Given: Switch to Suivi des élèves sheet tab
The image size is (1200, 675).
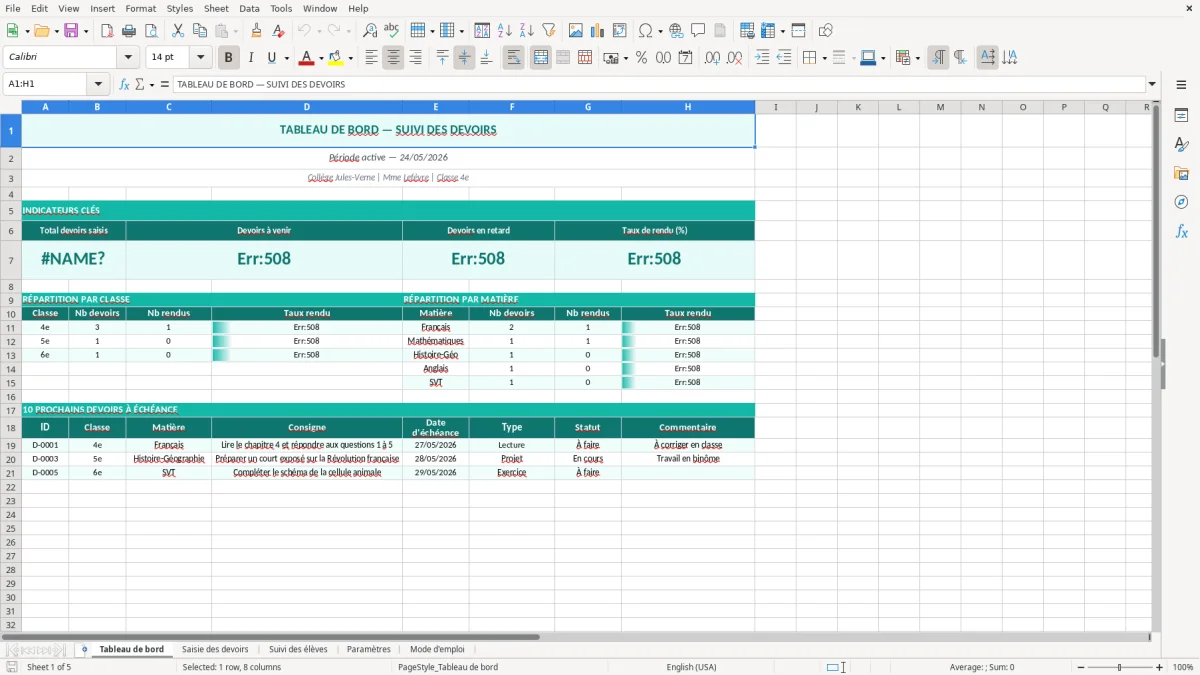Looking at the screenshot, I should click(x=298, y=649).
